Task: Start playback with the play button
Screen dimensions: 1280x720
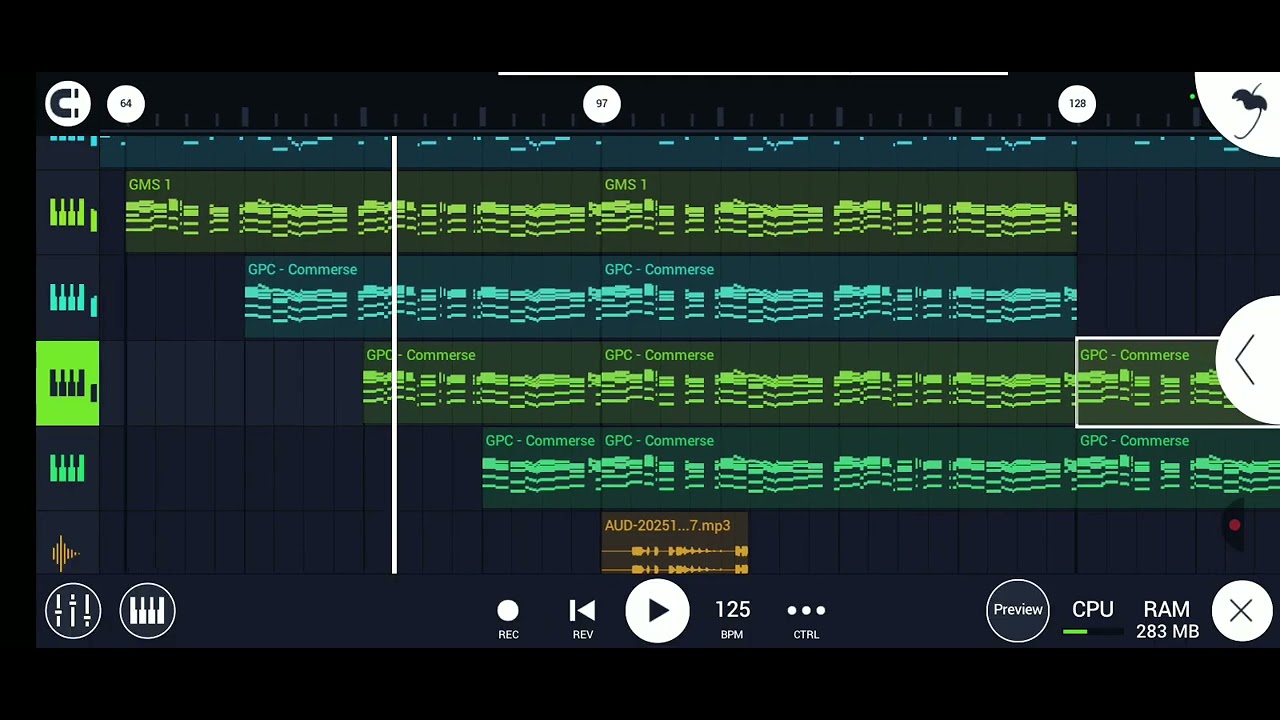Action: [x=657, y=611]
